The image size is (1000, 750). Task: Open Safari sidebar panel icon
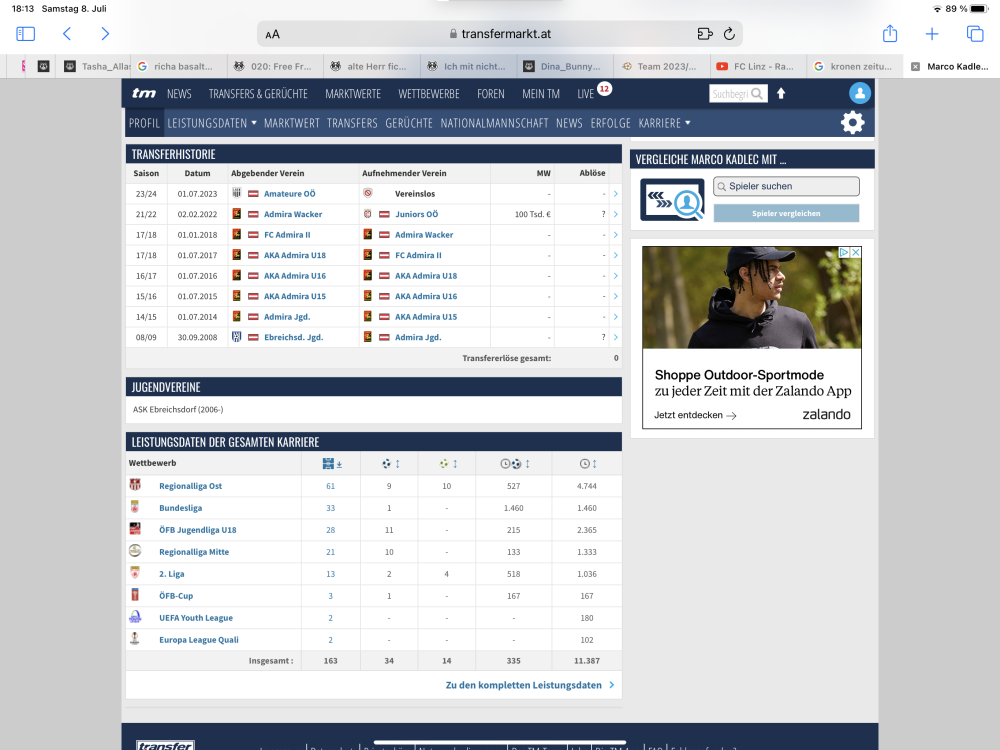click(26, 34)
